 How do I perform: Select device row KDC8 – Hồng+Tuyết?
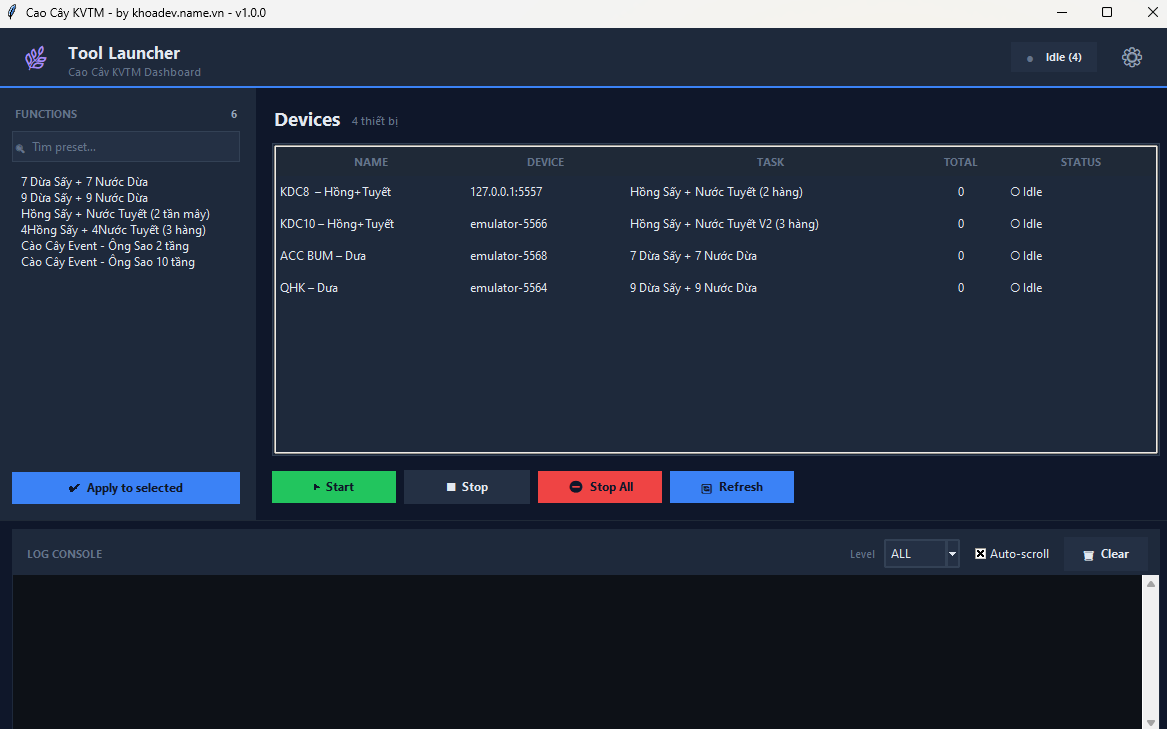[716, 192]
